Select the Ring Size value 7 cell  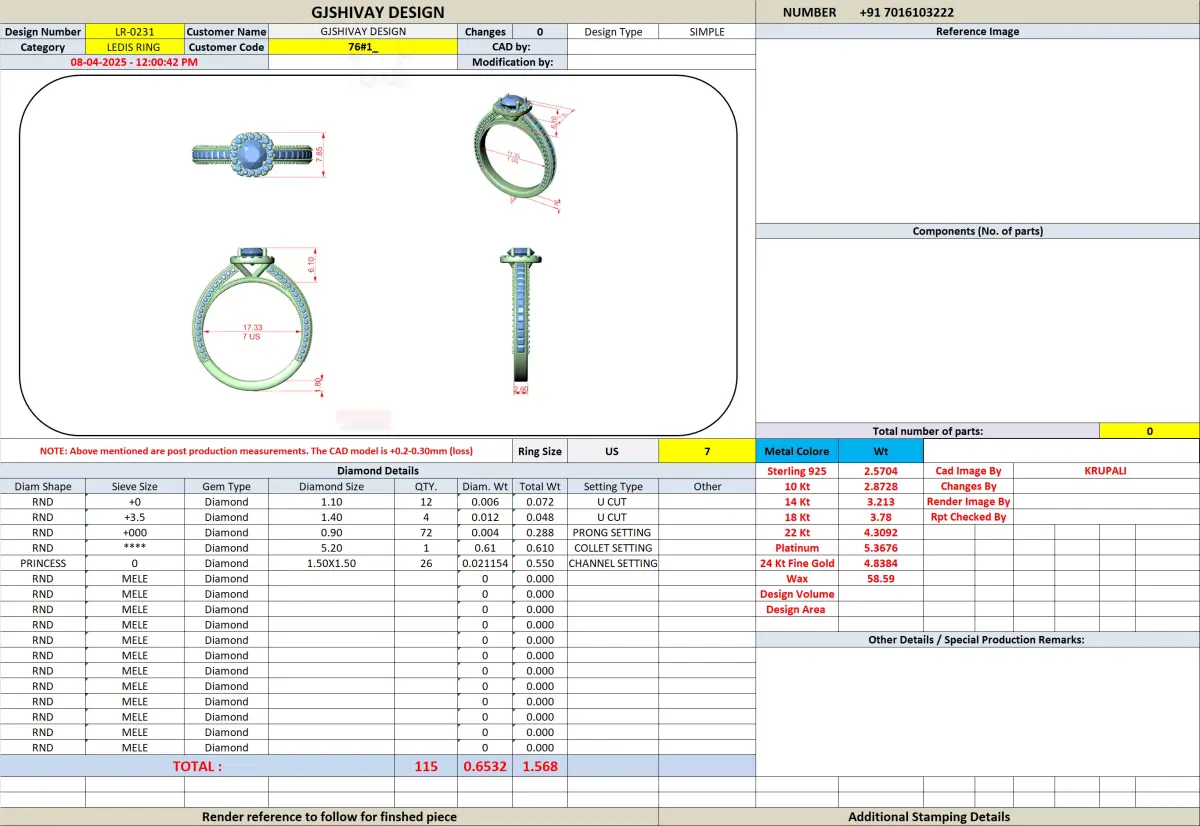(706, 451)
